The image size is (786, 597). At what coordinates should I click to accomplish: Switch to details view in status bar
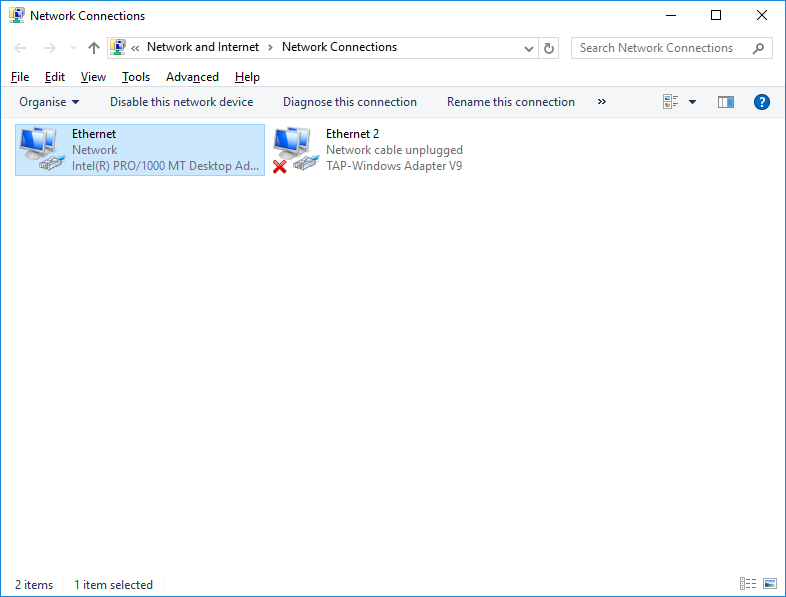point(748,584)
